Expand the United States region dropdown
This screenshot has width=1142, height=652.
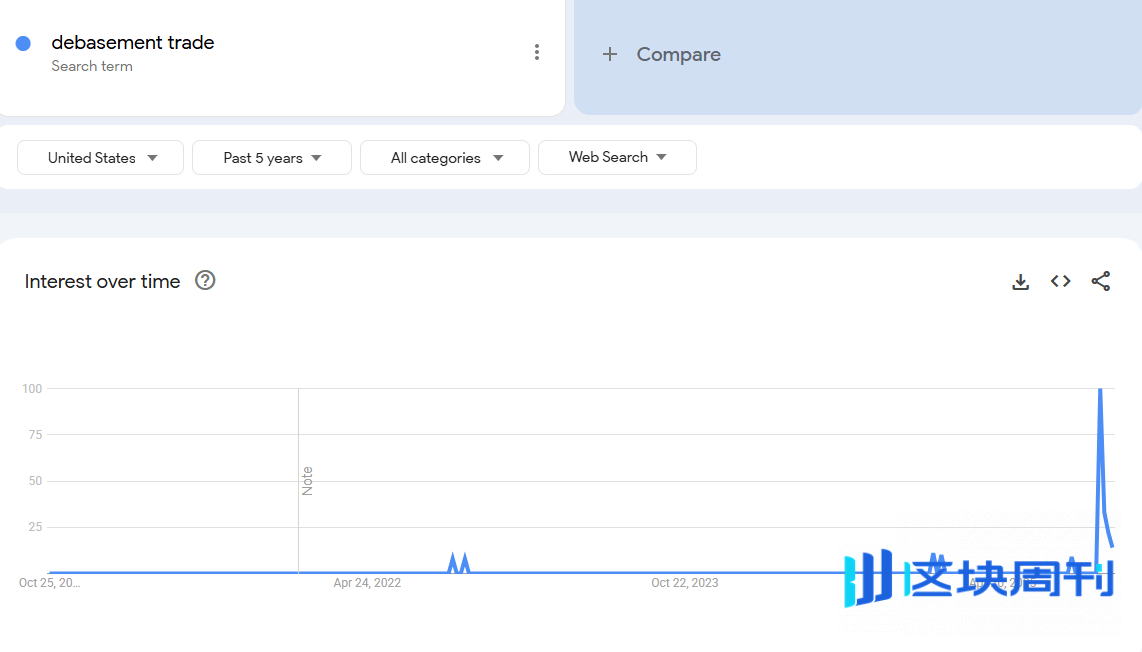pos(101,158)
